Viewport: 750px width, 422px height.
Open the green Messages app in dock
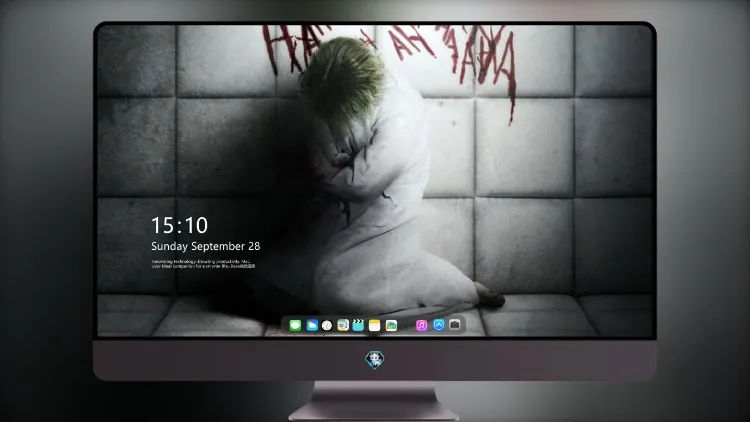tap(295, 326)
